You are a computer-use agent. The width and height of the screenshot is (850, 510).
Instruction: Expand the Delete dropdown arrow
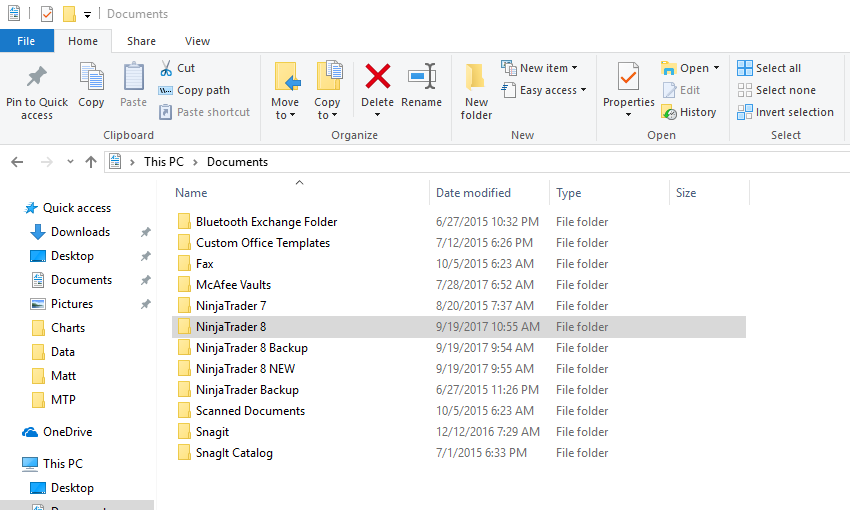point(377,115)
